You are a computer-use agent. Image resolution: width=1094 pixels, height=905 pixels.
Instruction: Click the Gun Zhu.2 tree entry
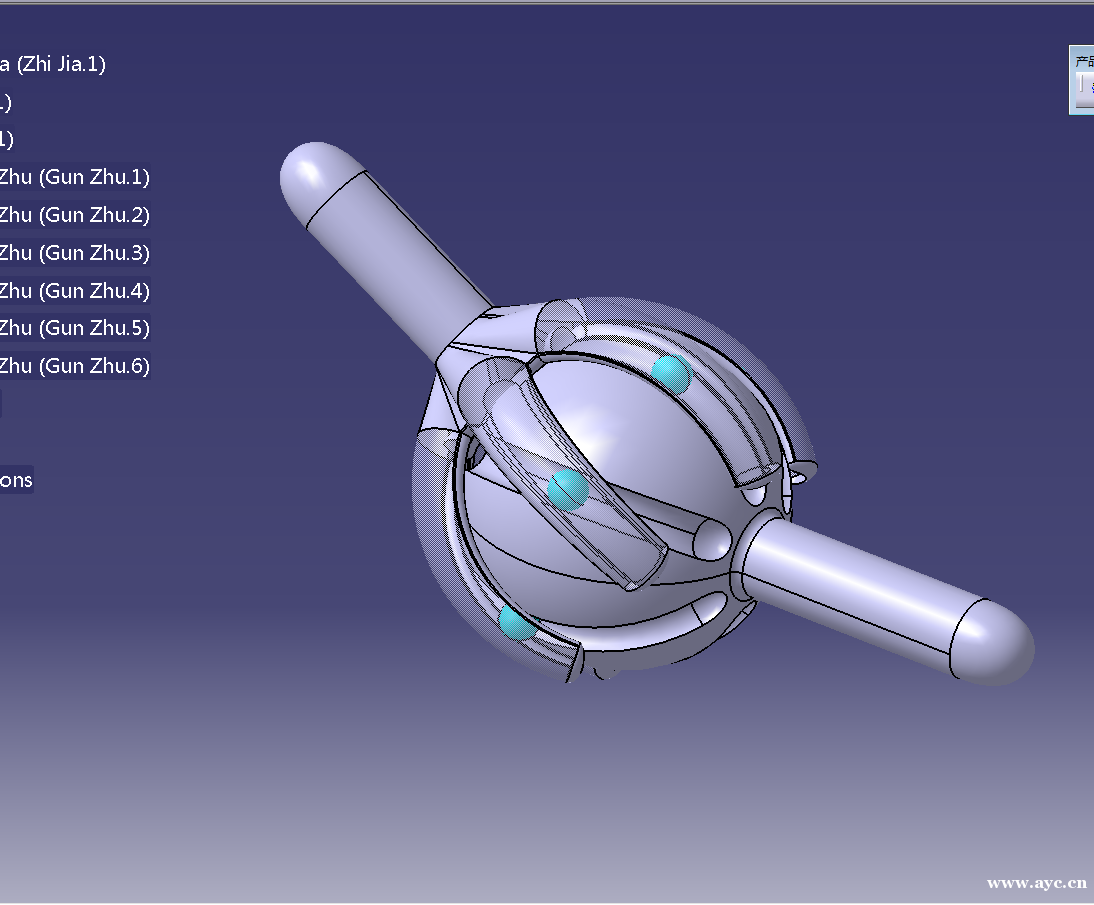[x=74, y=215]
